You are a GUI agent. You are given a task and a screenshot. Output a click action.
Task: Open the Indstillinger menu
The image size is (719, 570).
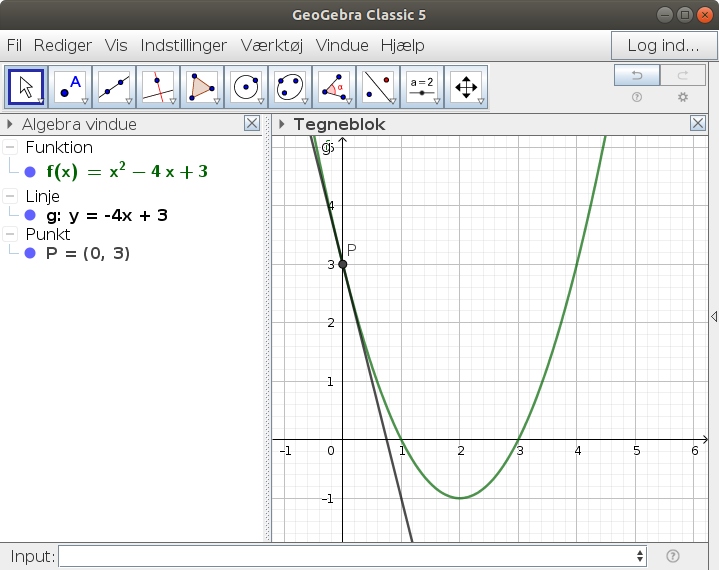tap(183, 45)
